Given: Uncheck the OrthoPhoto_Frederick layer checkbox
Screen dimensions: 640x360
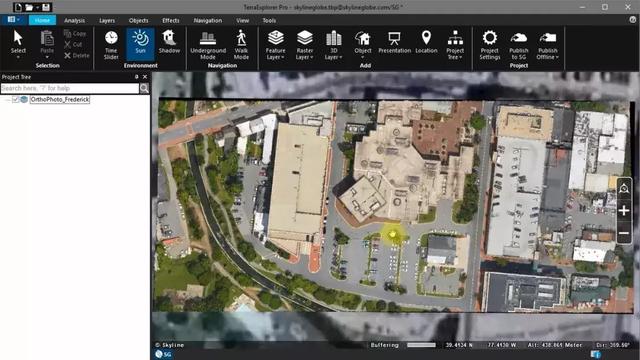Looking at the screenshot, I should (16, 99).
